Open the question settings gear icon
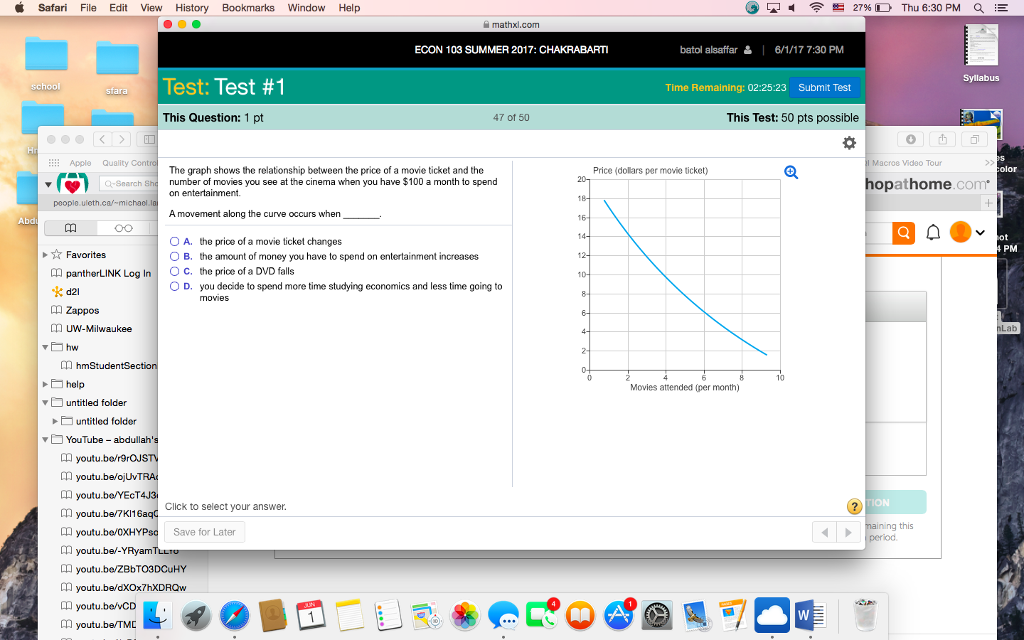The image size is (1024, 640). pos(849,143)
